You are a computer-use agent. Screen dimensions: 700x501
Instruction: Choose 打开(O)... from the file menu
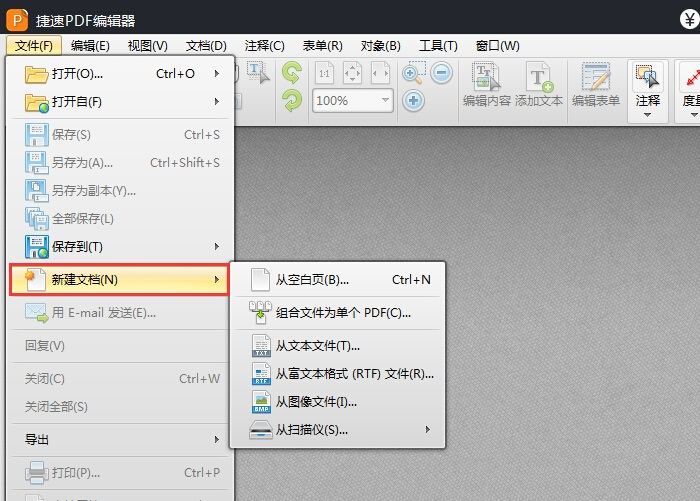pyautogui.click(x=121, y=74)
